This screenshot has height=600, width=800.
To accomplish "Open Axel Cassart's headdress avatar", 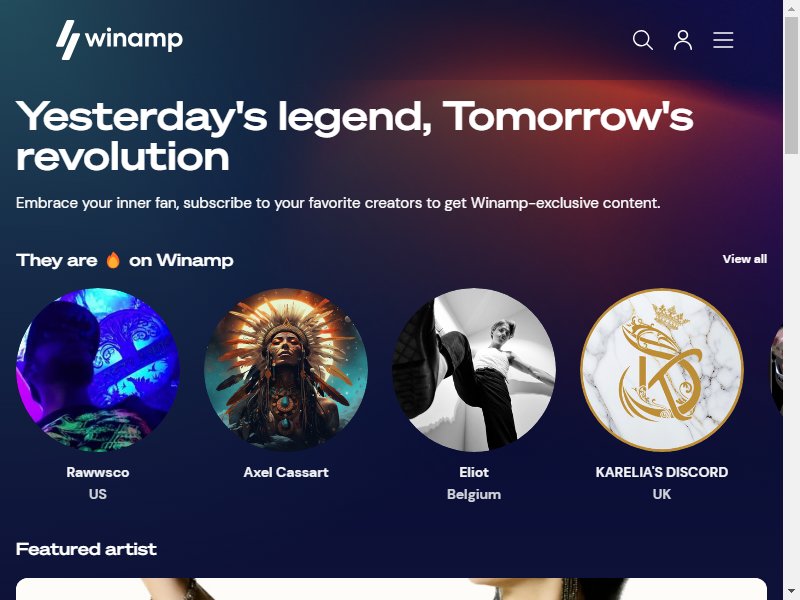I will click(286, 370).
